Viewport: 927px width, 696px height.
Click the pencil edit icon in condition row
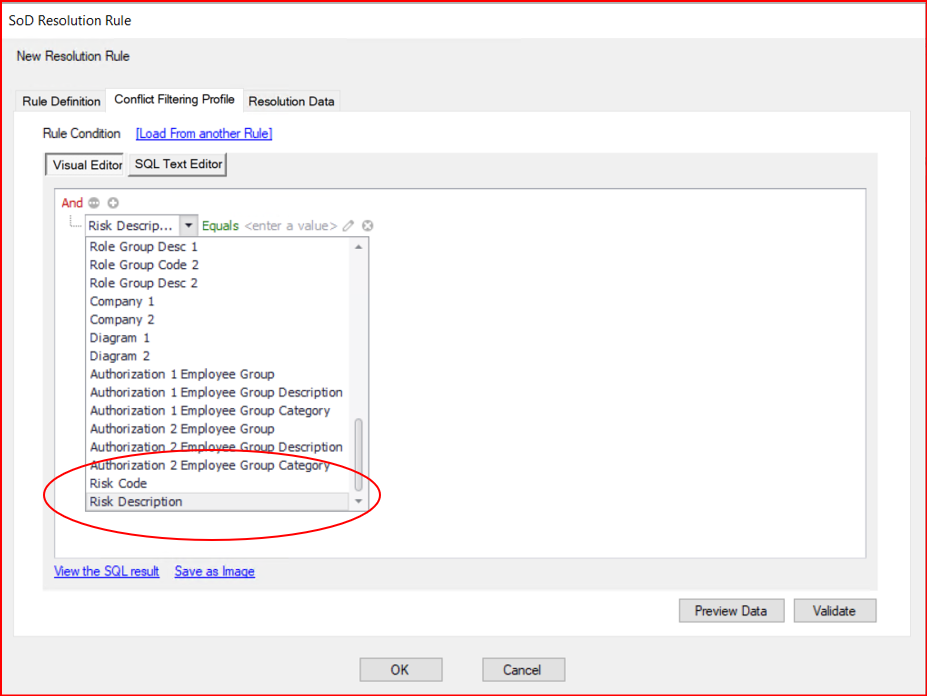(x=349, y=226)
